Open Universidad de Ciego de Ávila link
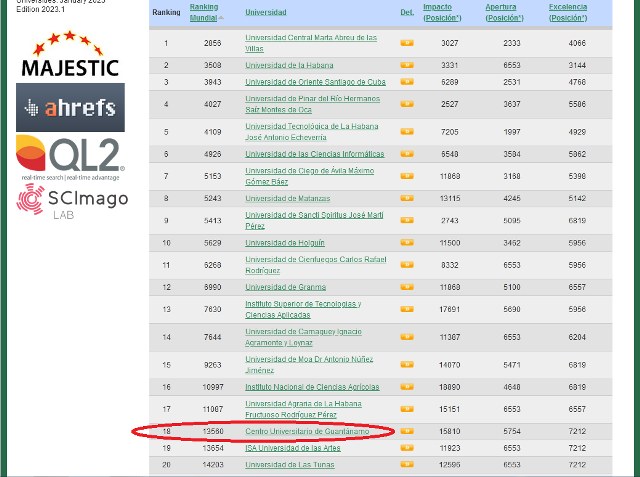This screenshot has height=477, width=640. [310, 176]
